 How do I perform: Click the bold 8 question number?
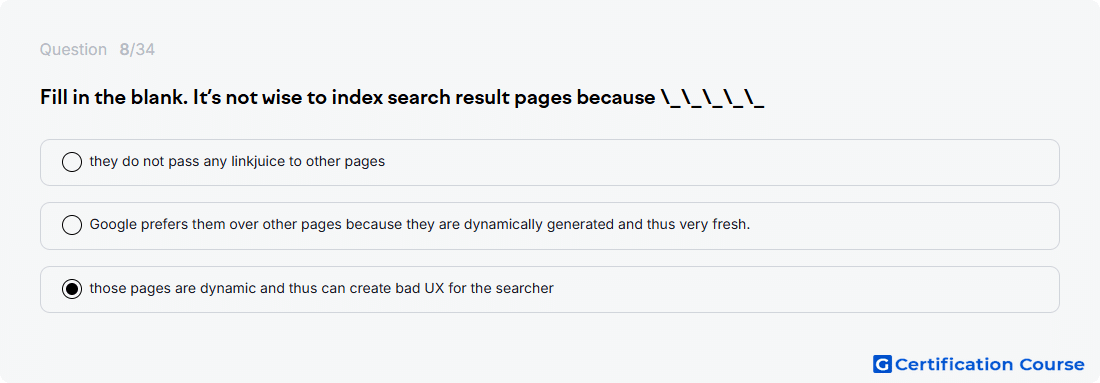124,50
